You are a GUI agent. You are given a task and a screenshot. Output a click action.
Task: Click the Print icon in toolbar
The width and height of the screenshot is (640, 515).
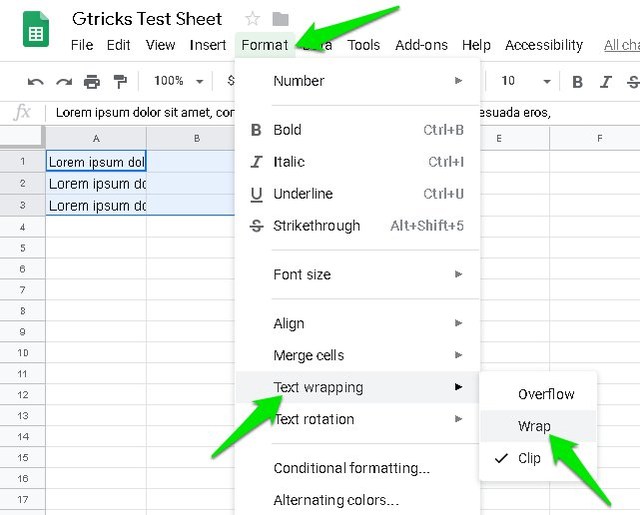click(92, 81)
